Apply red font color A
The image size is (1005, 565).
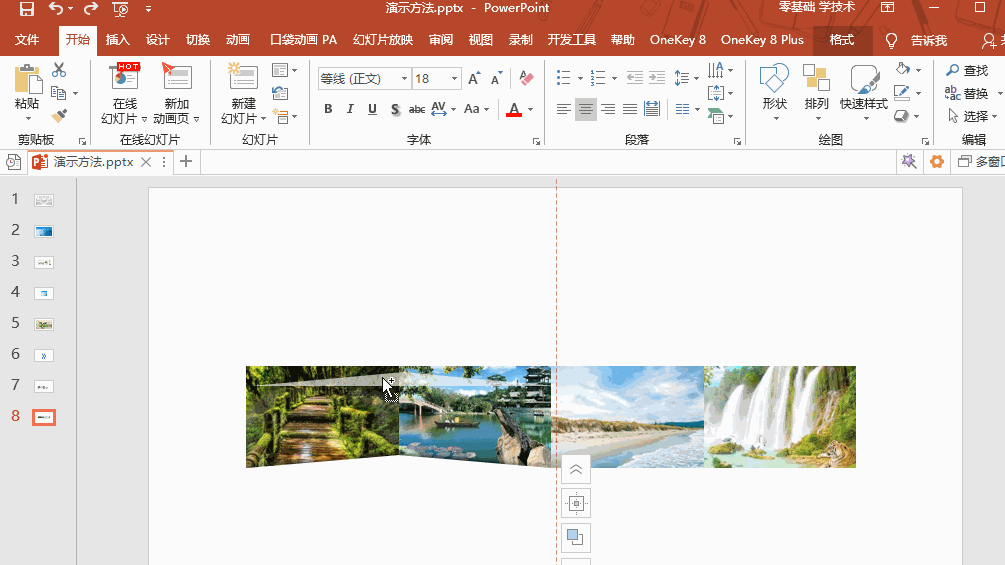coord(514,110)
